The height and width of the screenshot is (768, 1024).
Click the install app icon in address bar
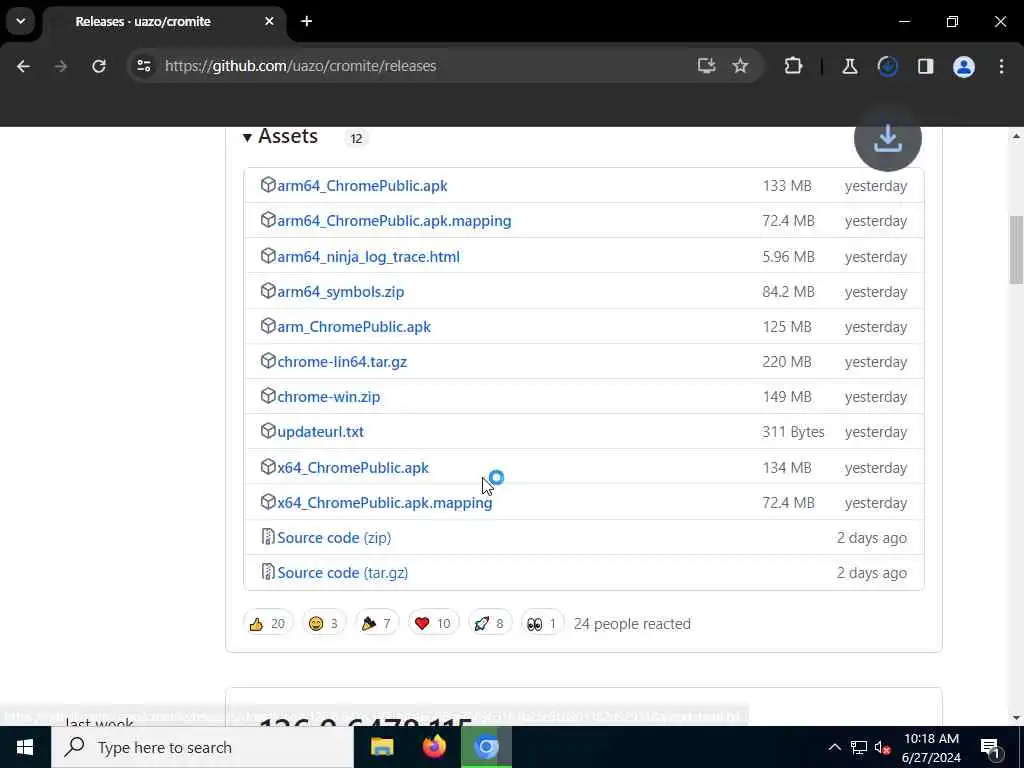pyautogui.click(x=706, y=66)
